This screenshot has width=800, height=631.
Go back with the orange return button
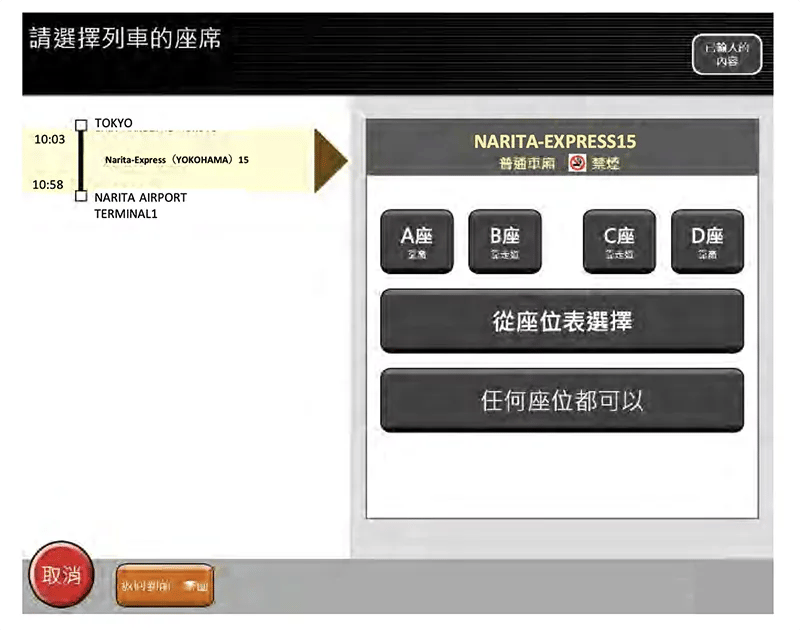tap(165, 585)
